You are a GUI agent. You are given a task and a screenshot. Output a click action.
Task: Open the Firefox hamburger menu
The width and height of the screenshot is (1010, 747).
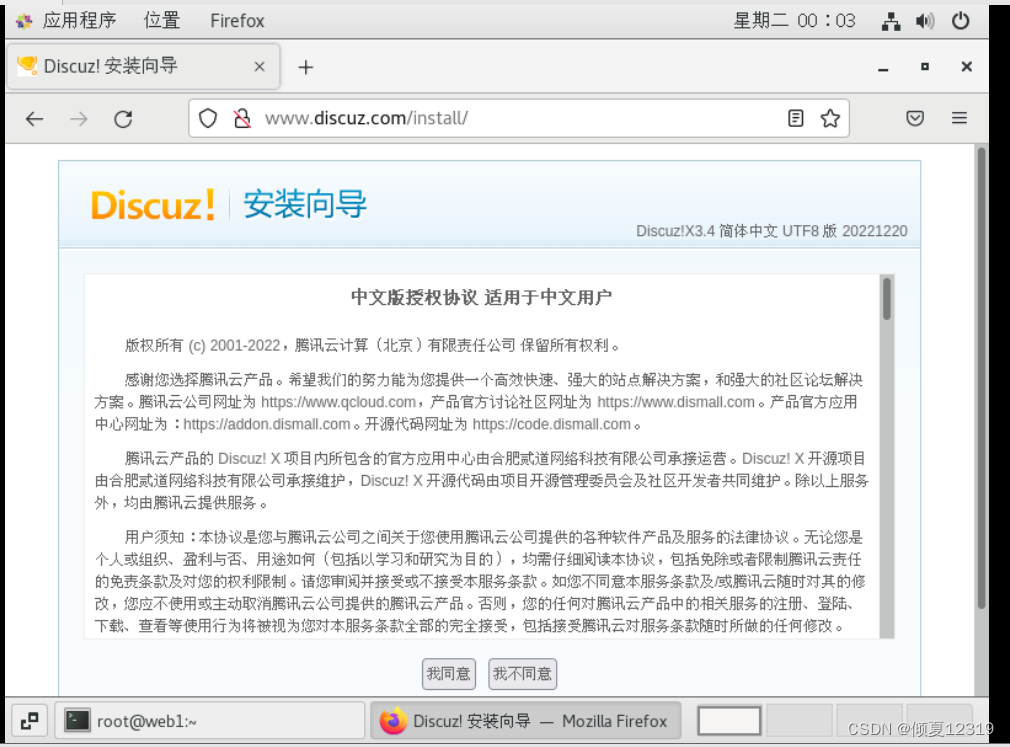959,118
